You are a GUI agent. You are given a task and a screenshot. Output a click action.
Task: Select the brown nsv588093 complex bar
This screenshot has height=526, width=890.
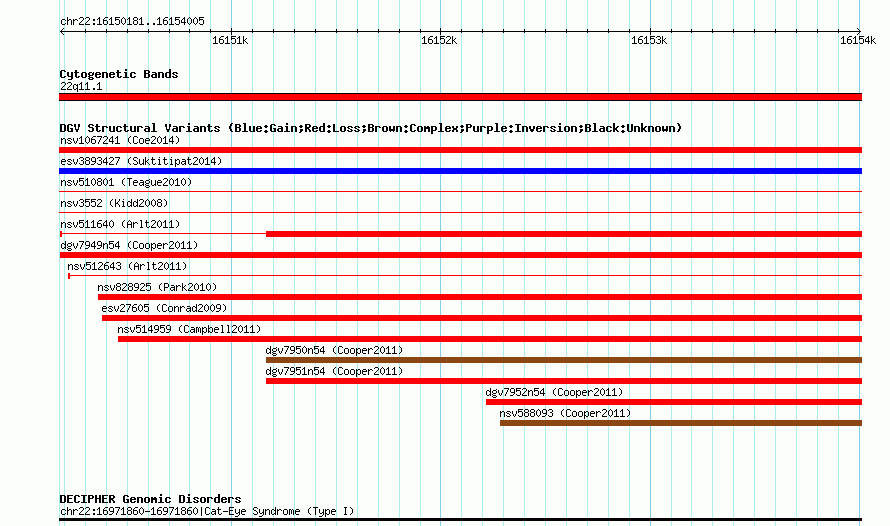(x=681, y=423)
